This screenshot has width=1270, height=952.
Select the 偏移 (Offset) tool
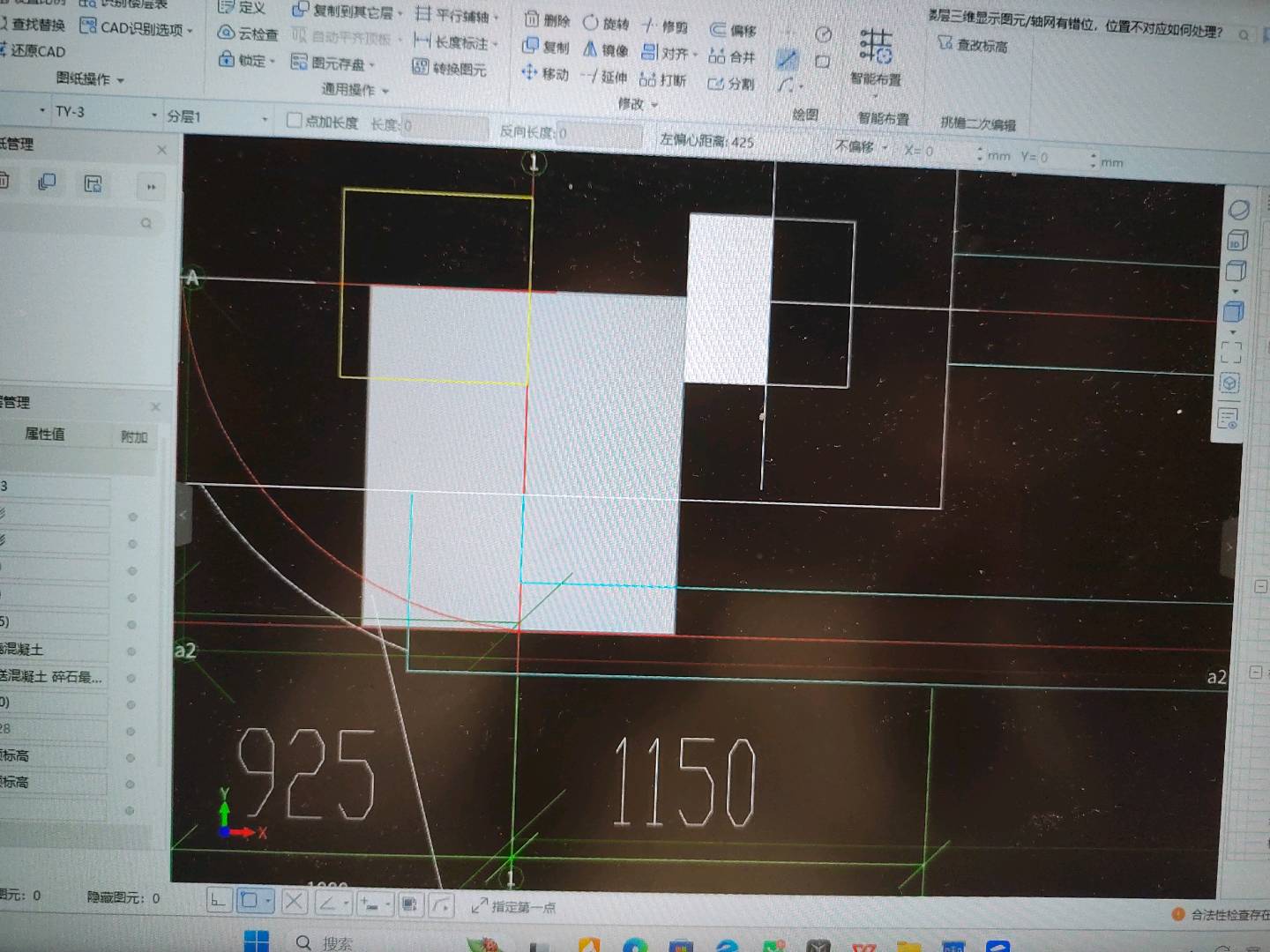click(733, 30)
